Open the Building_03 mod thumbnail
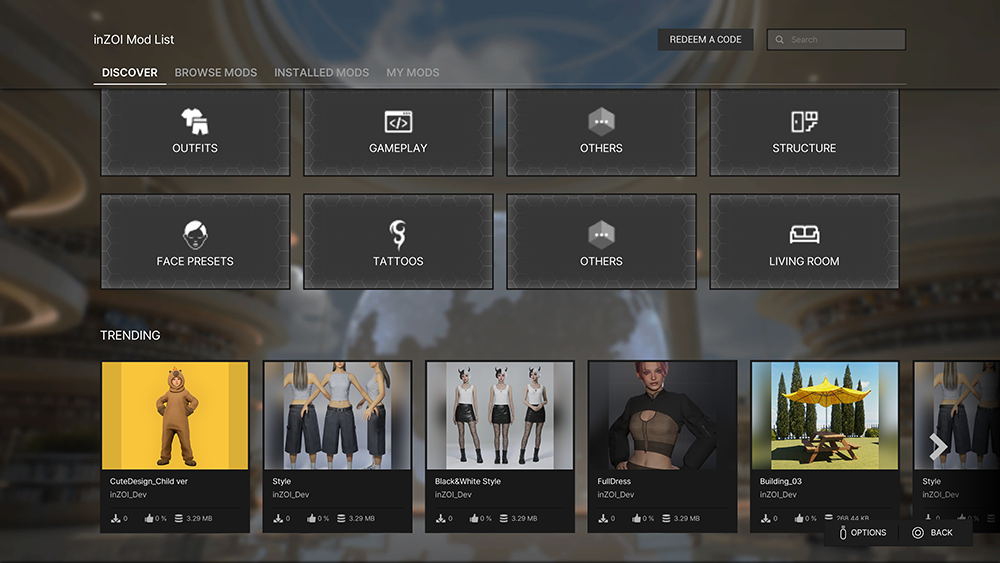This screenshot has height=563, width=1000. pos(824,415)
